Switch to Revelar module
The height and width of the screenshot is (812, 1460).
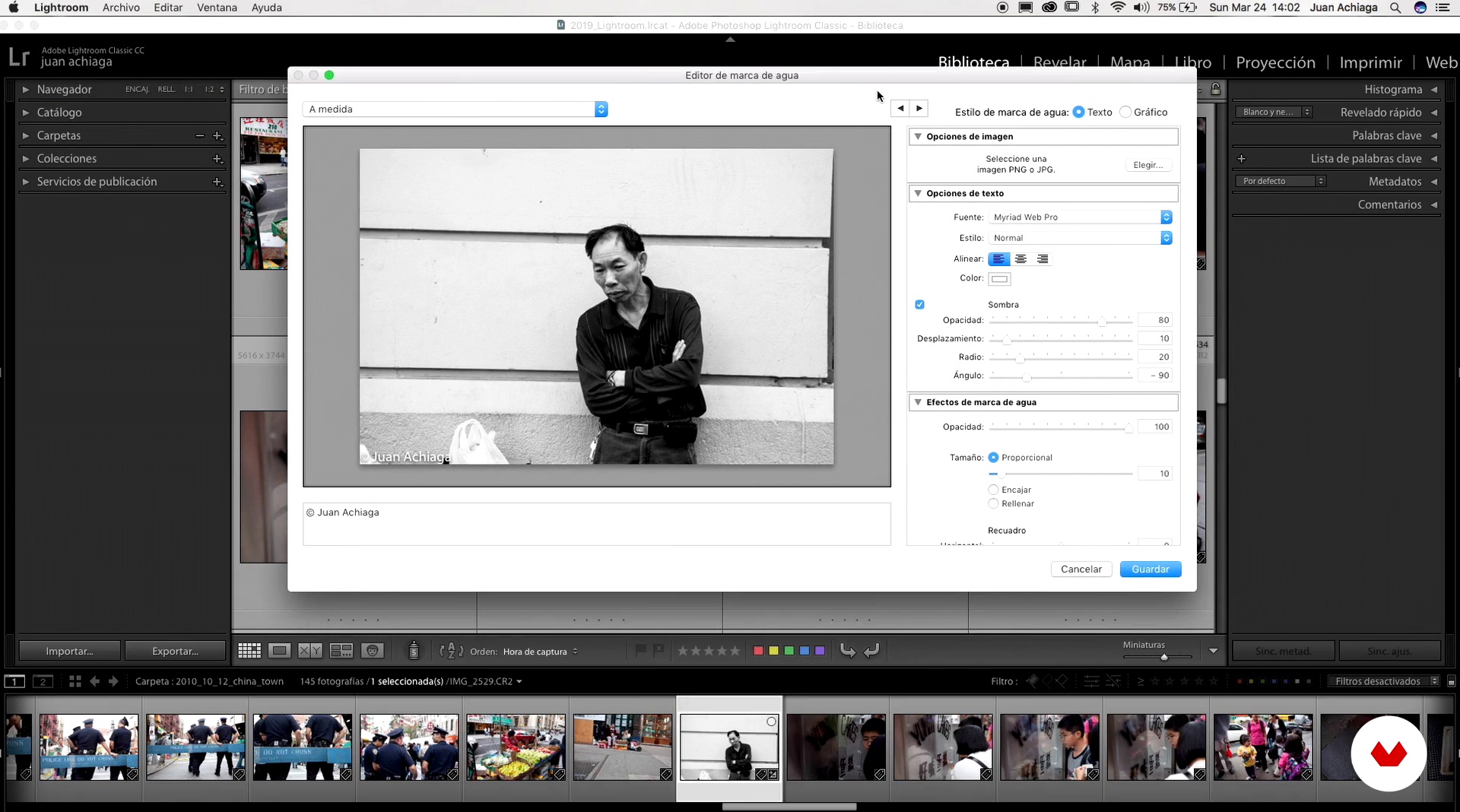point(1059,62)
